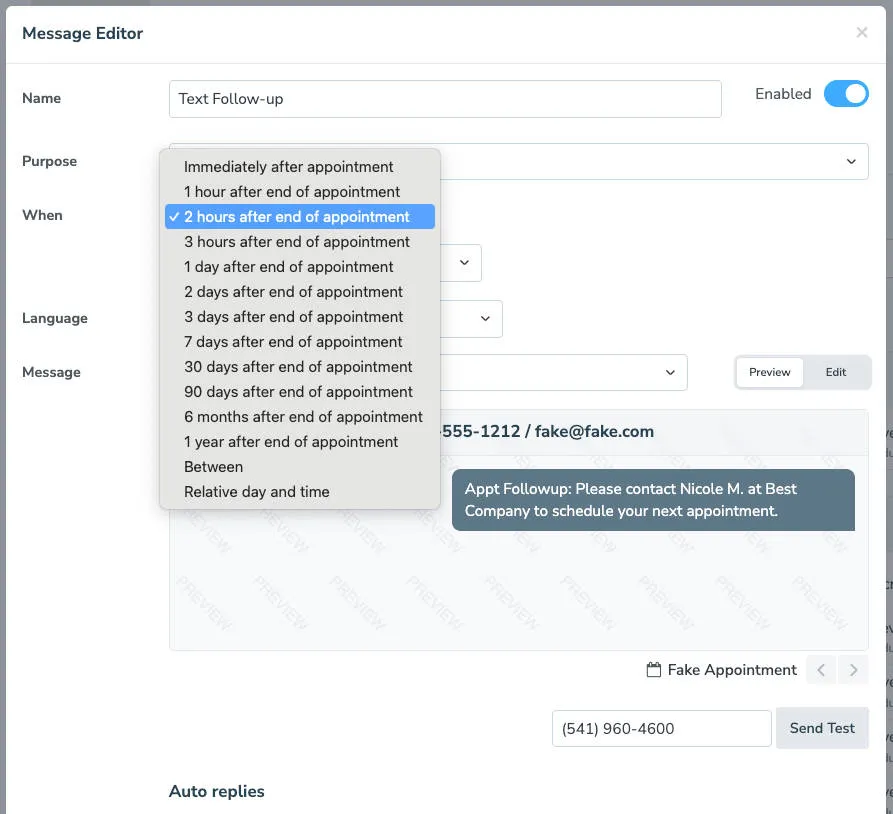Switch to the Preview tab
The width and height of the screenshot is (893, 814).
pyautogui.click(x=769, y=371)
